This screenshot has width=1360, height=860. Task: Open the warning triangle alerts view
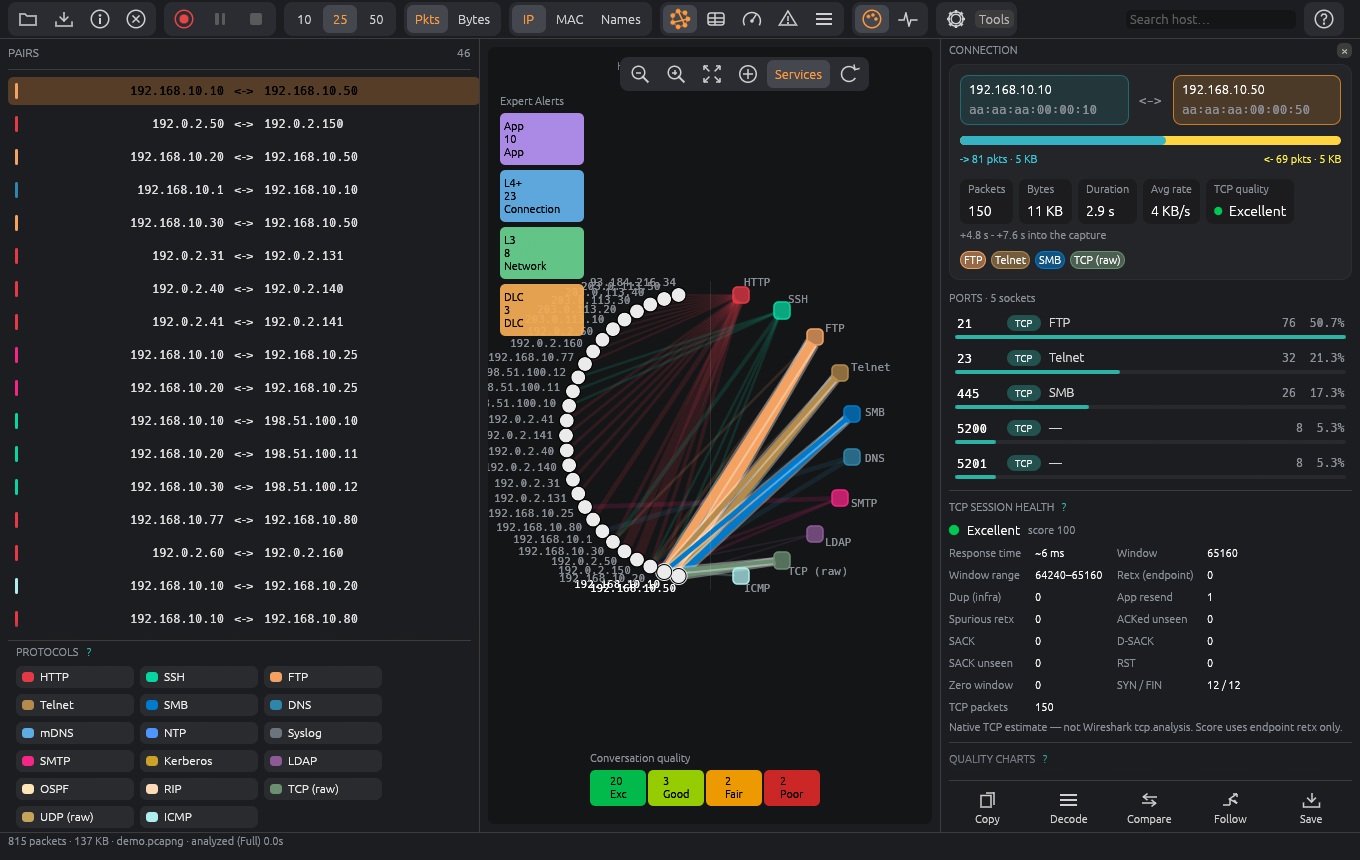point(788,19)
